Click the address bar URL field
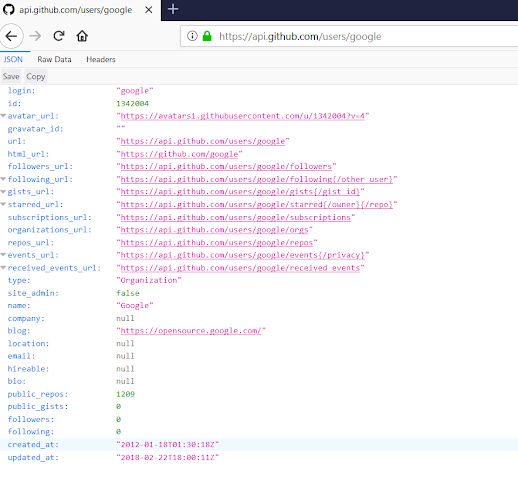518x483 pixels. (349, 36)
